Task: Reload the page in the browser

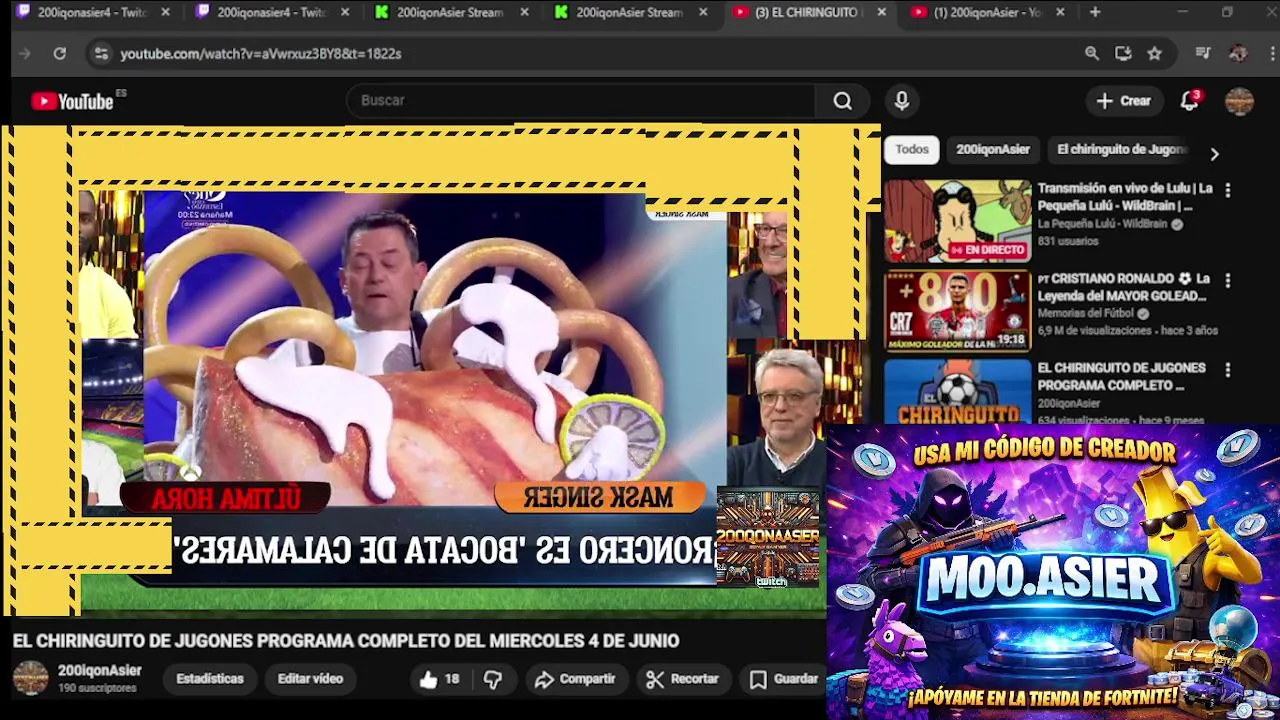Action: tap(60, 53)
